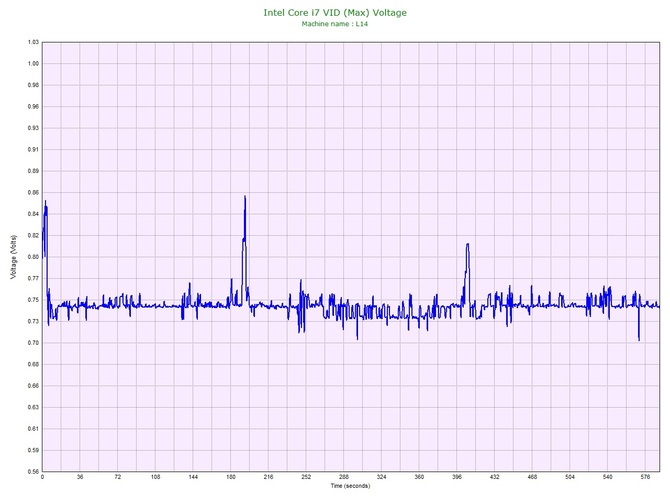Click the 0.80 voltage axis label
This screenshot has width=670, height=503.
click(33, 257)
